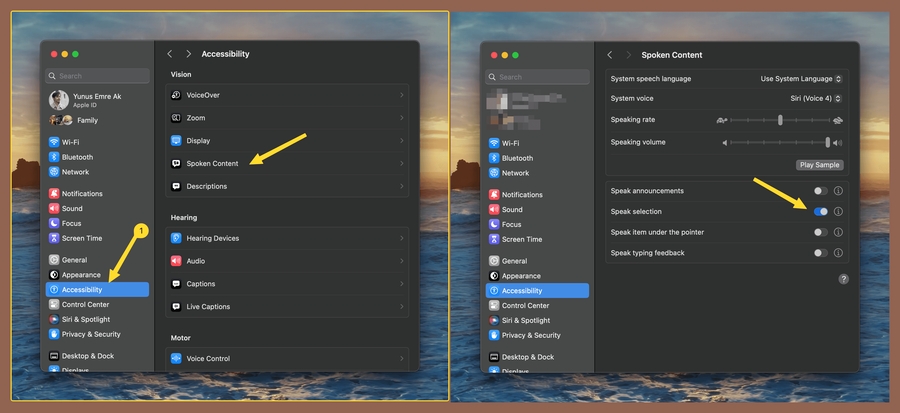Viewport: 900px width, 413px height.
Task: Click the Zoom accessibility icon
Action: pos(176,118)
